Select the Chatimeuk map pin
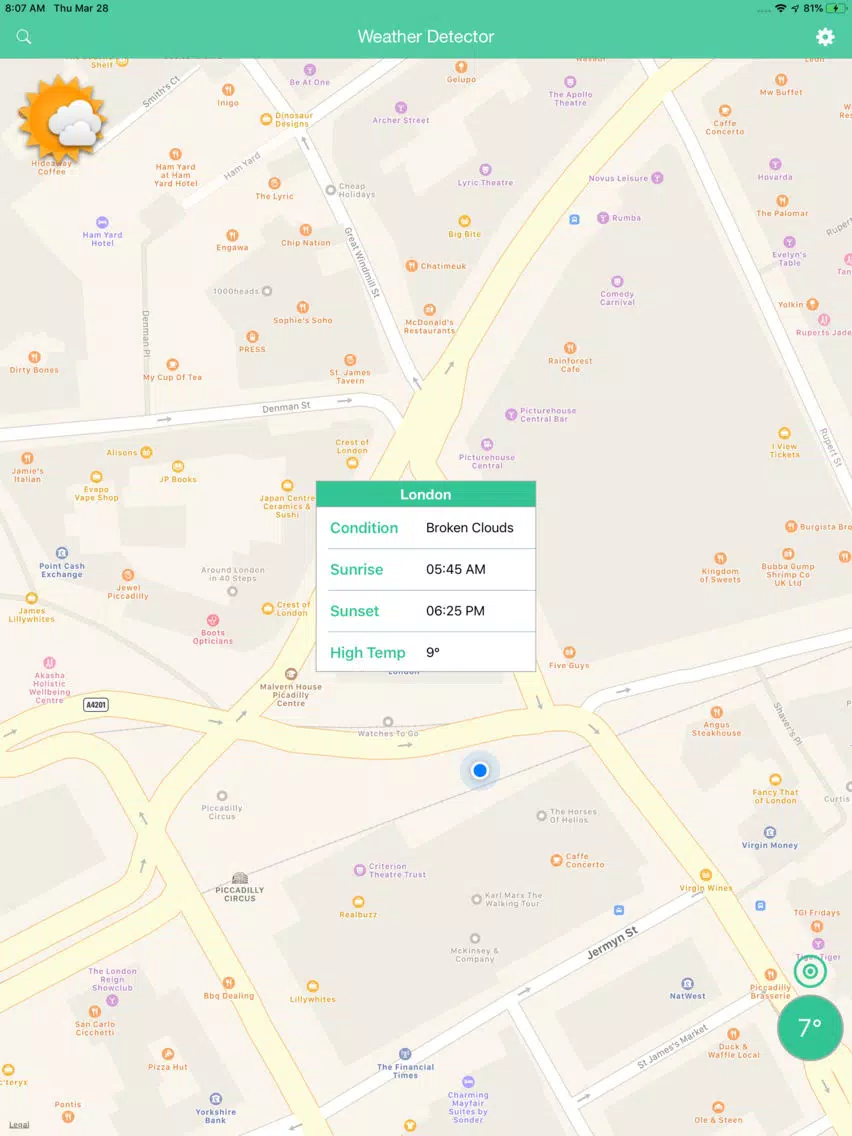 (412, 266)
